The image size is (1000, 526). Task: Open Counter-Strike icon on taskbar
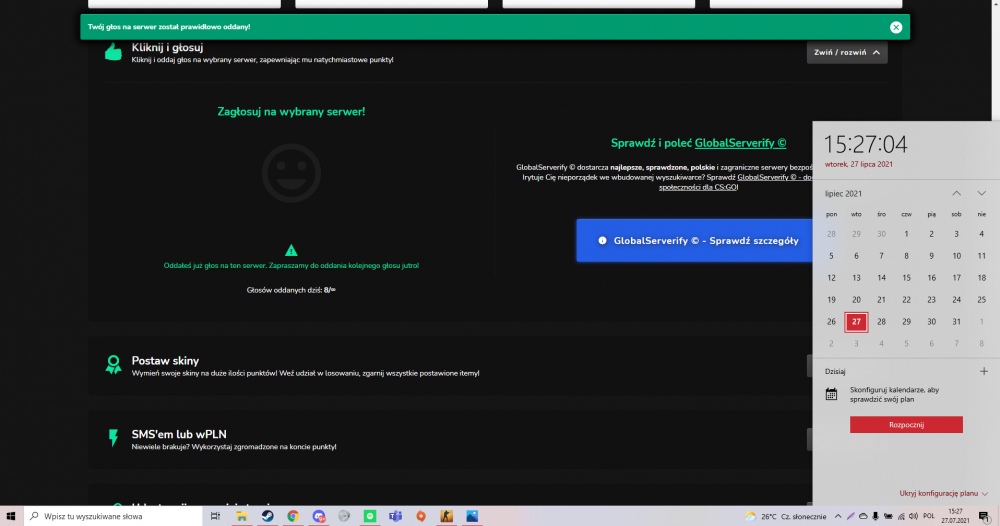pos(446,516)
